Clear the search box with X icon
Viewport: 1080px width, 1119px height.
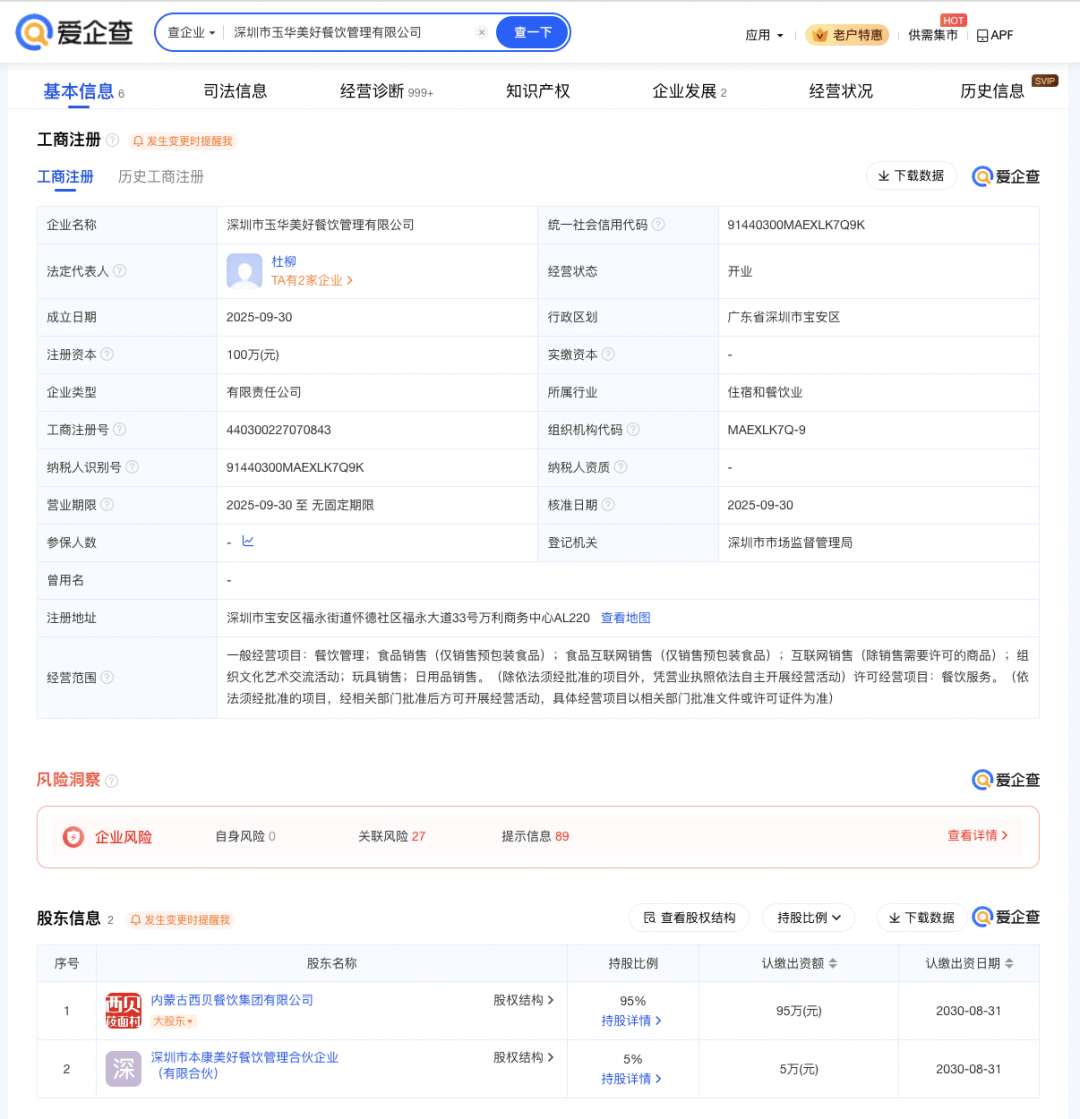tap(481, 33)
